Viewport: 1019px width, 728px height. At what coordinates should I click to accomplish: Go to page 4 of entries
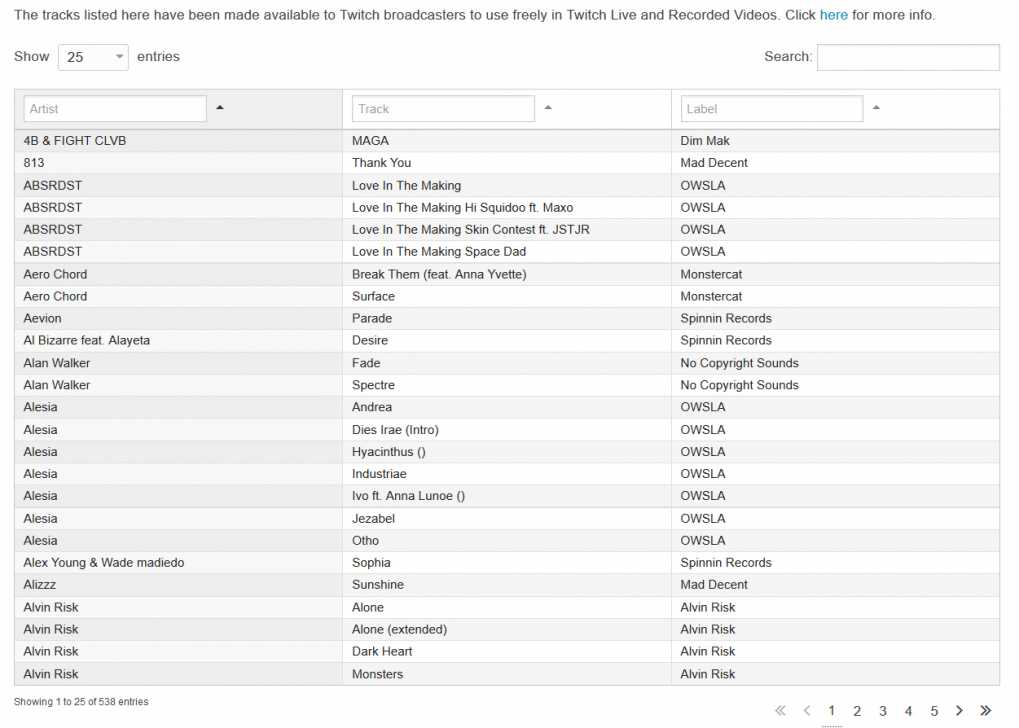pos(909,711)
